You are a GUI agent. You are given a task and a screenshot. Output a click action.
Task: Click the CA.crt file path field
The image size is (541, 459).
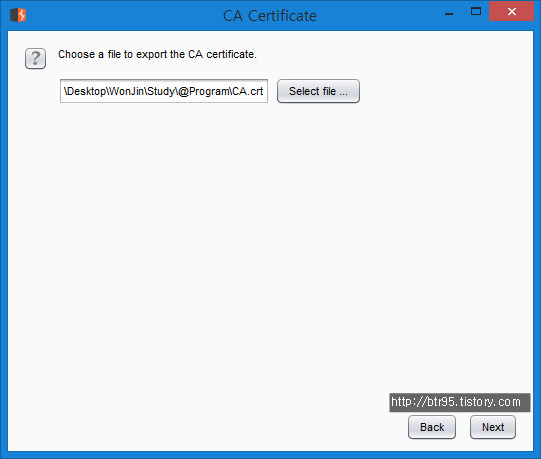[x=164, y=91]
